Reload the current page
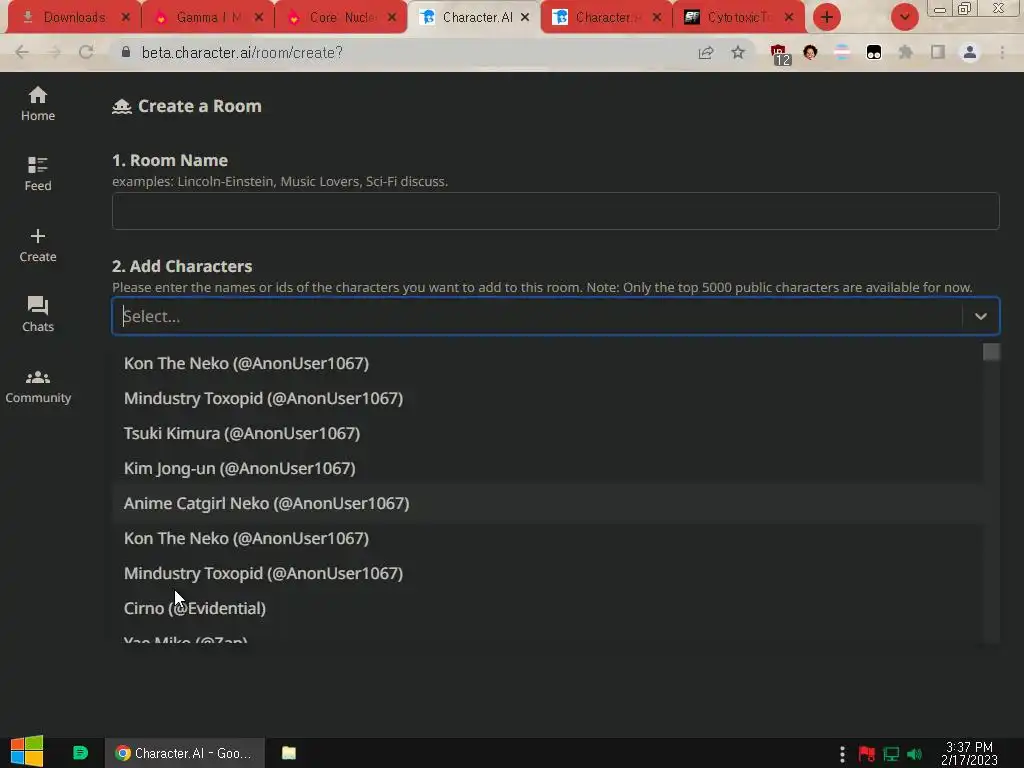 tap(86, 52)
